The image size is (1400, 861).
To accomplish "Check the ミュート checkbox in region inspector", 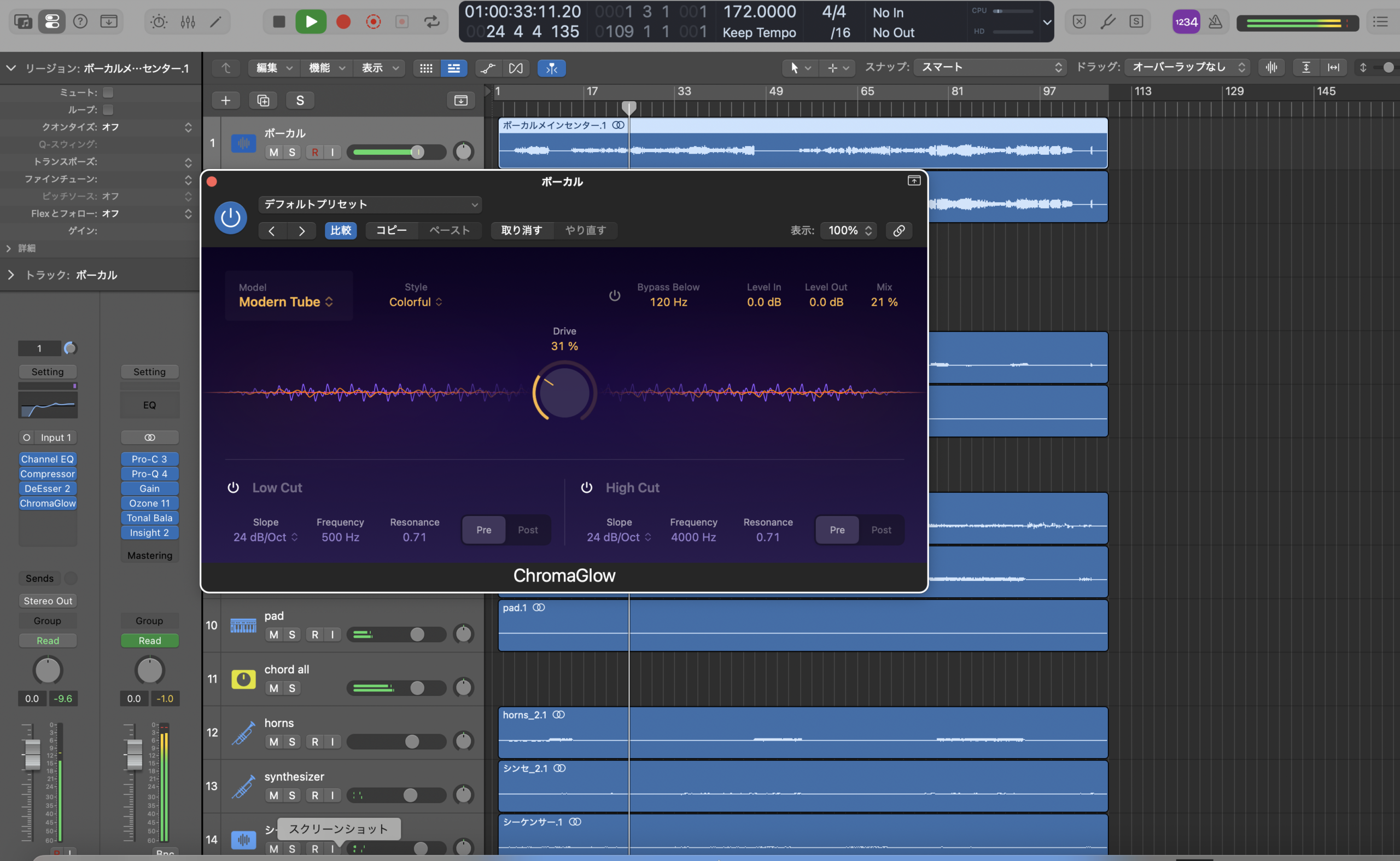I will tap(108, 92).
